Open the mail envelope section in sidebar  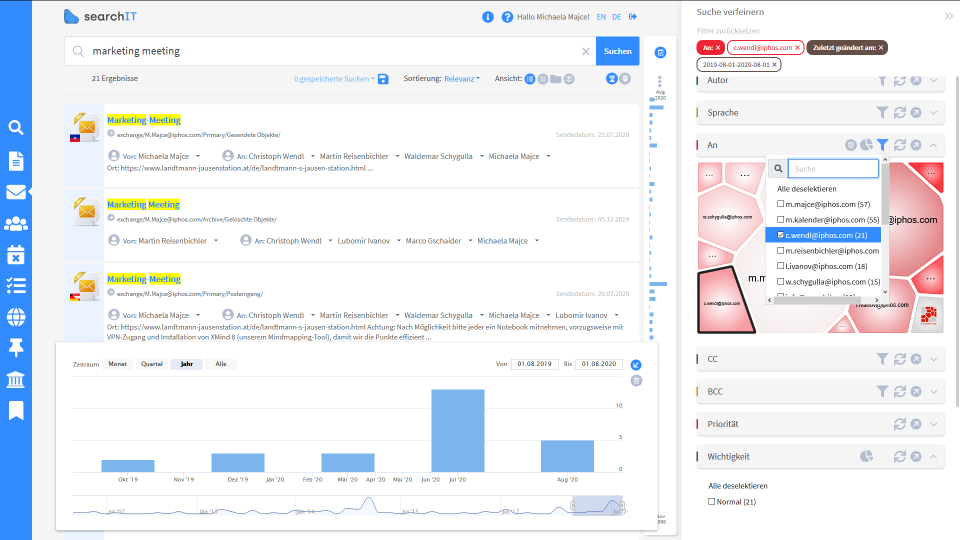pyautogui.click(x=16, y=192)
